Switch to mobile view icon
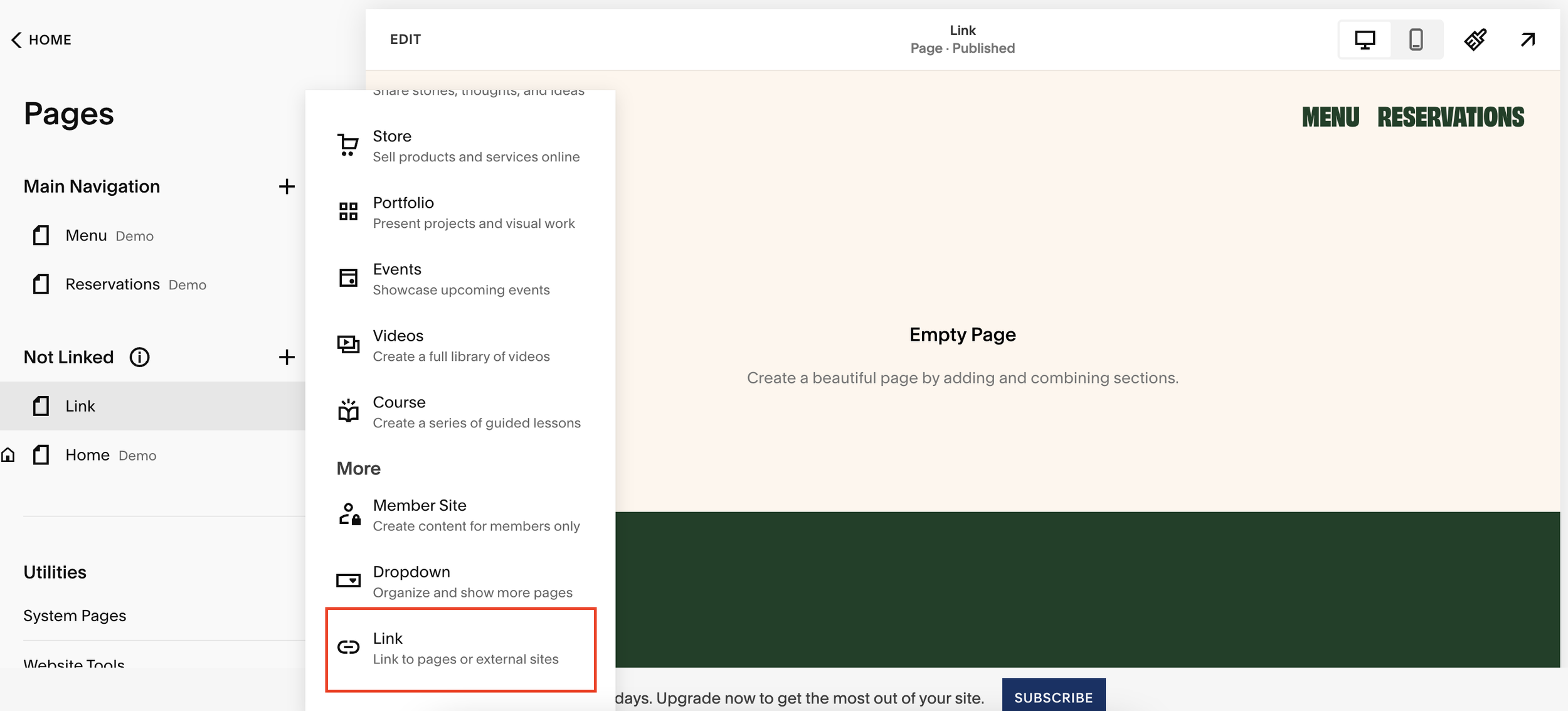The height and width of the screenshot is (711, 1568). tap(1416, 40)
